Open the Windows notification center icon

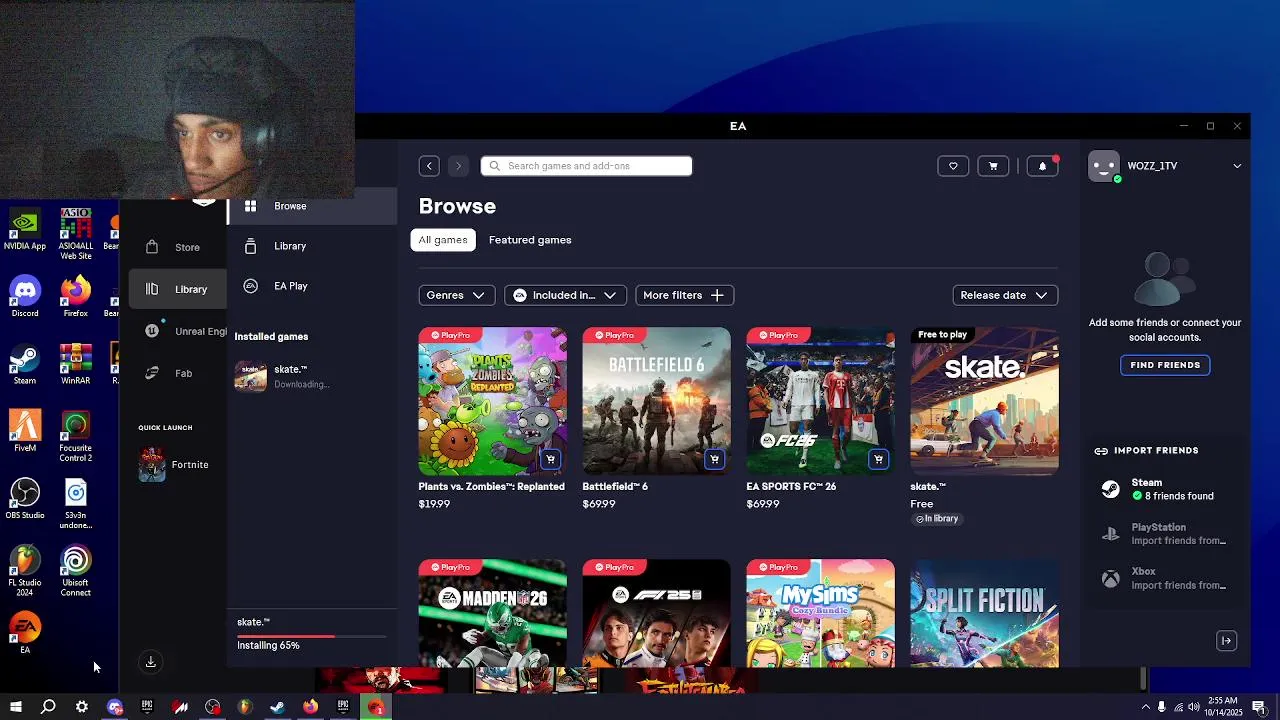[1258, 707]
